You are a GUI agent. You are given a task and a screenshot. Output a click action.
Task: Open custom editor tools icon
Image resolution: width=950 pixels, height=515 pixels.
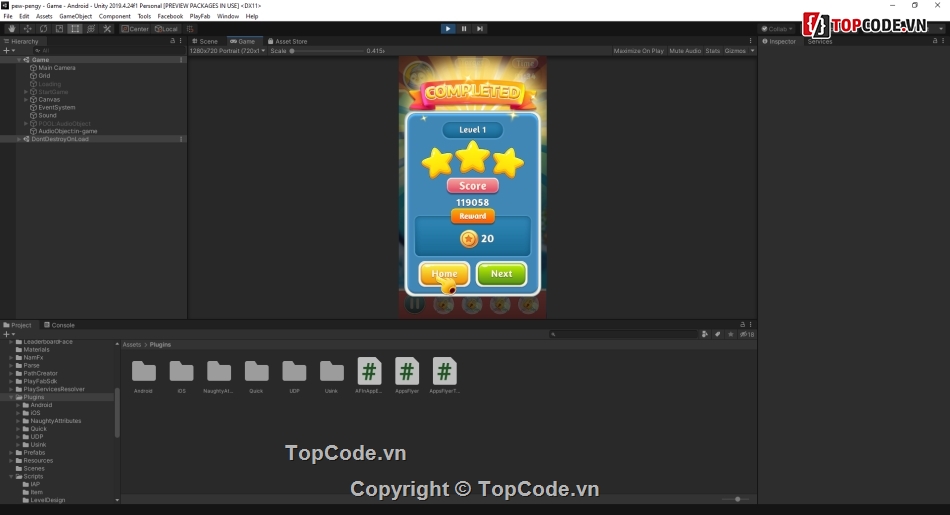pos(107,28)
